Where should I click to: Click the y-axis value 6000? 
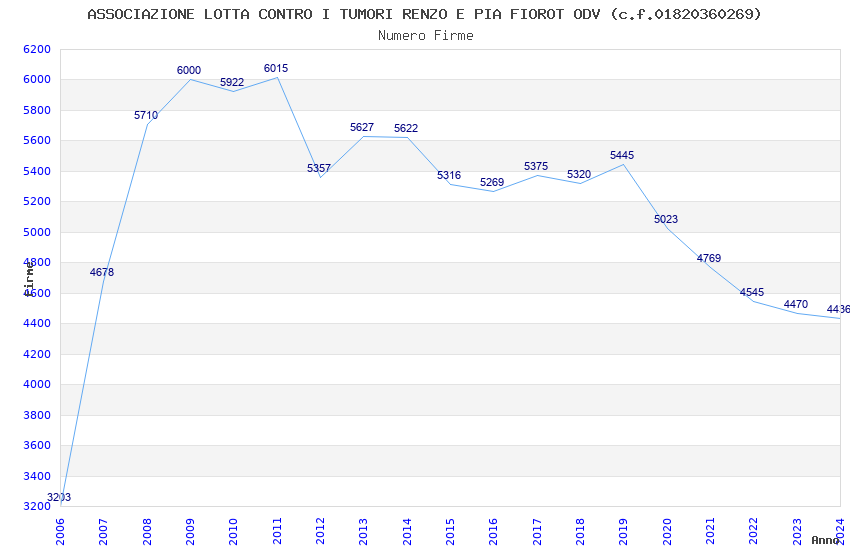(37, 80)
